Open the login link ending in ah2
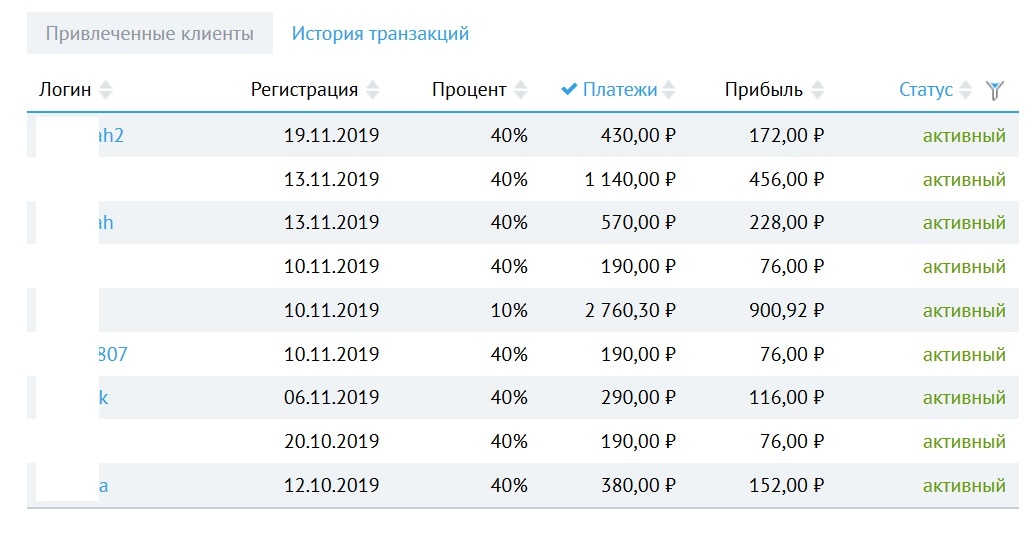The height and width of the screenshot is (546, 1034). pyautogui.click(x=111, y=135)
